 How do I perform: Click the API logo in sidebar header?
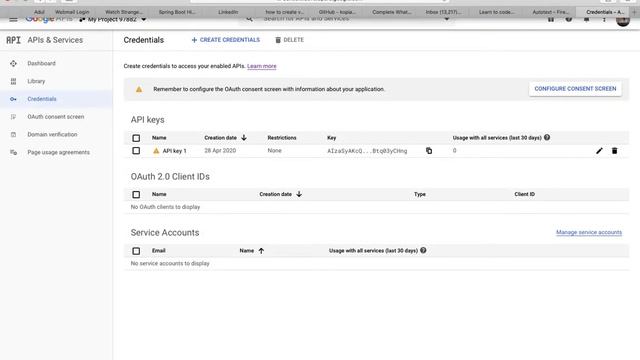tap(13, 40)
